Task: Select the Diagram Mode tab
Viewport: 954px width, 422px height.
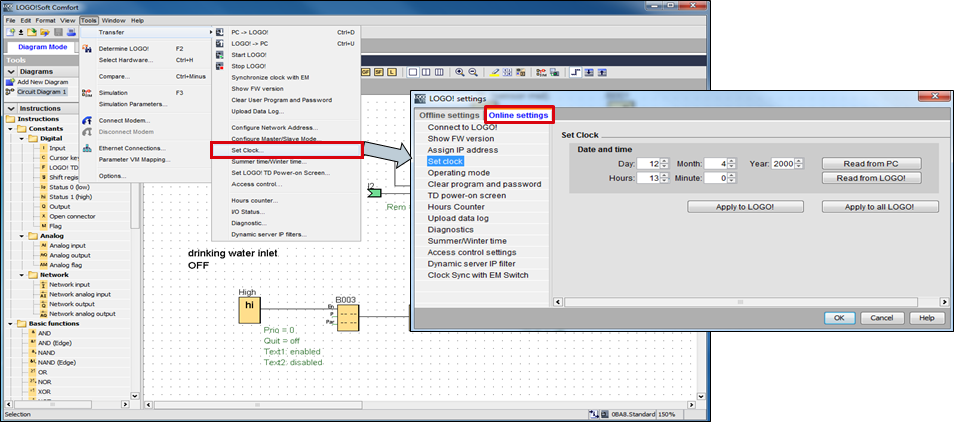Action: pos(43,47)
